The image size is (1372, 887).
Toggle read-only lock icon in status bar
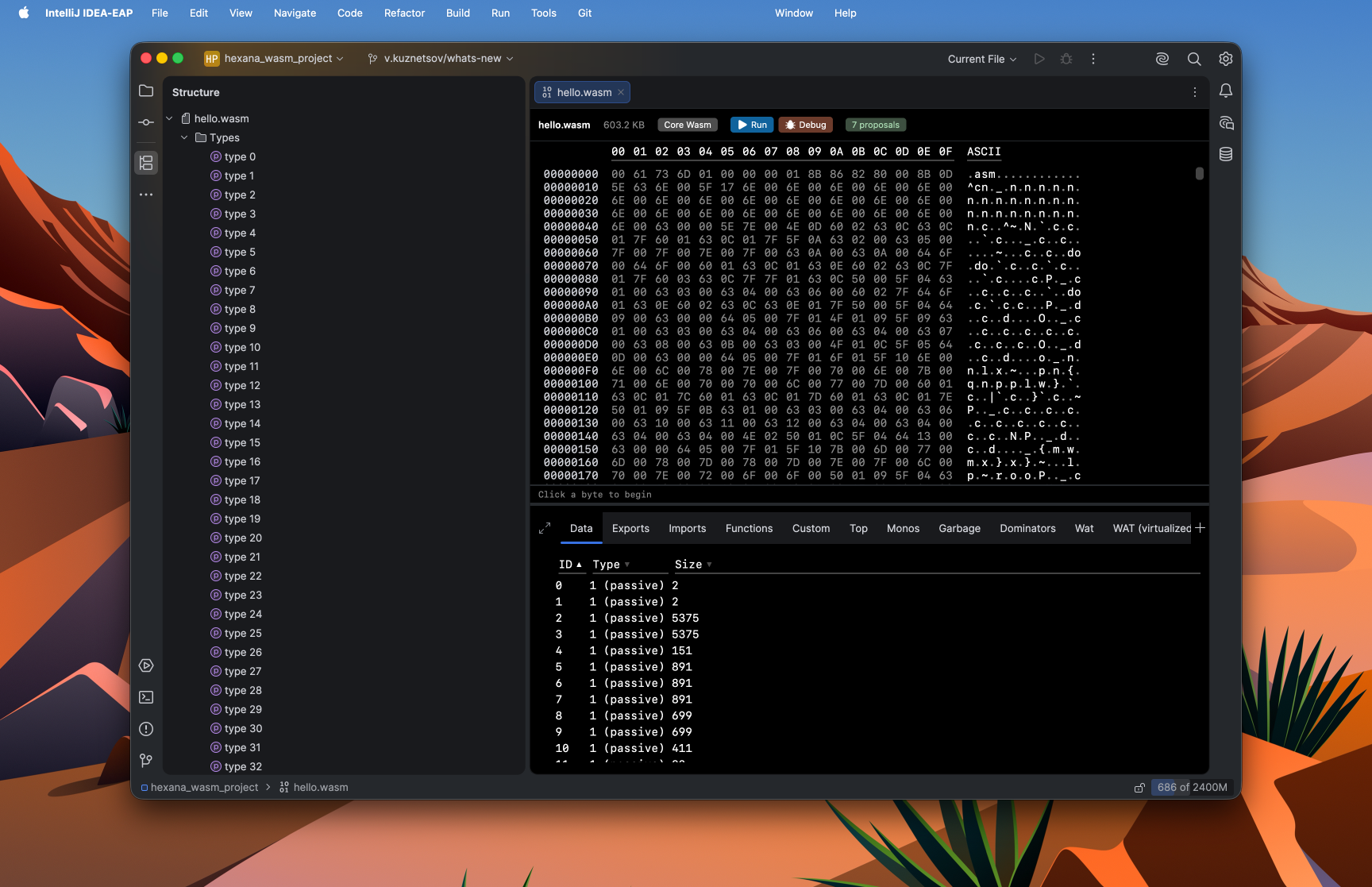click(x=1139, y=788)
